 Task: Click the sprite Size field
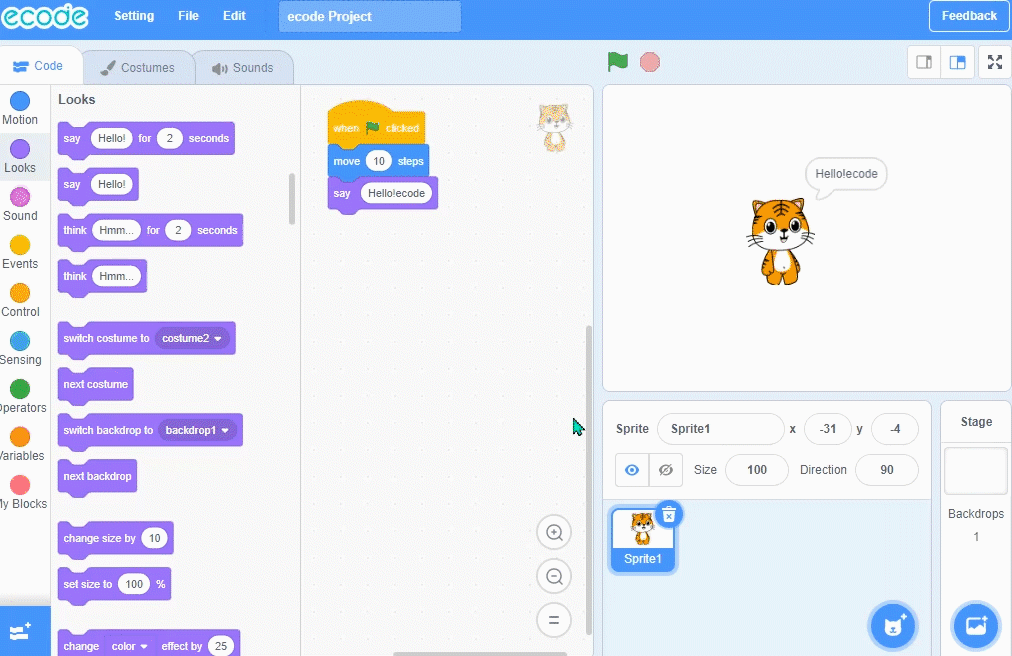[756, 470]
